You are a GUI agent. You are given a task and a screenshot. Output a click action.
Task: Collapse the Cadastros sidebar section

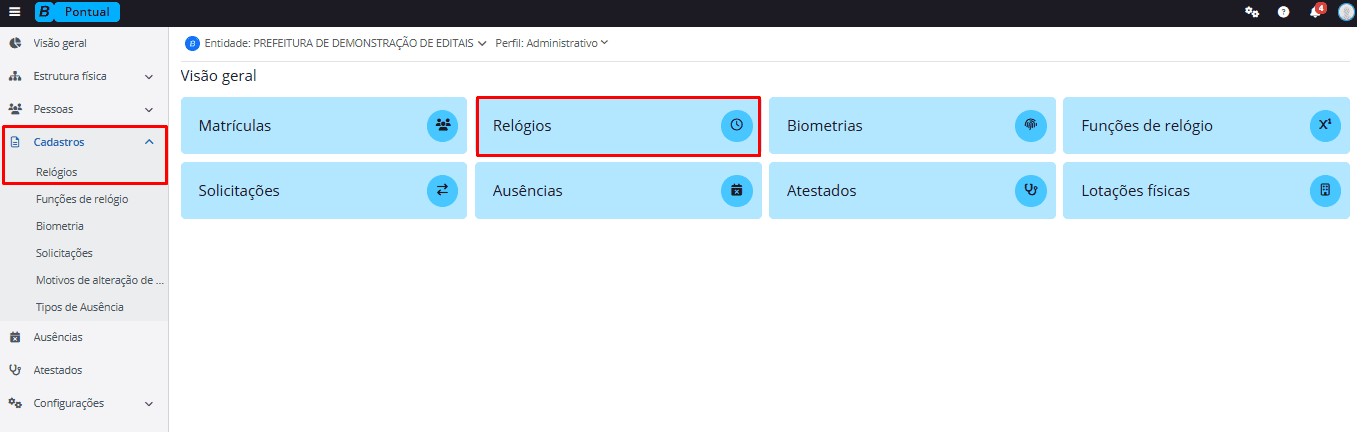point(148,142)
